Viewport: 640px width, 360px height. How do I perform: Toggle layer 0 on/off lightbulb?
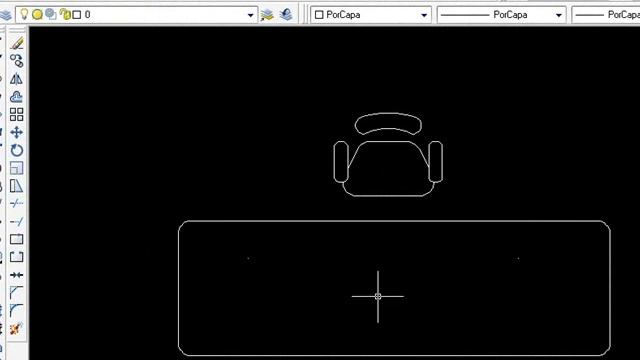tap(24, 14)
